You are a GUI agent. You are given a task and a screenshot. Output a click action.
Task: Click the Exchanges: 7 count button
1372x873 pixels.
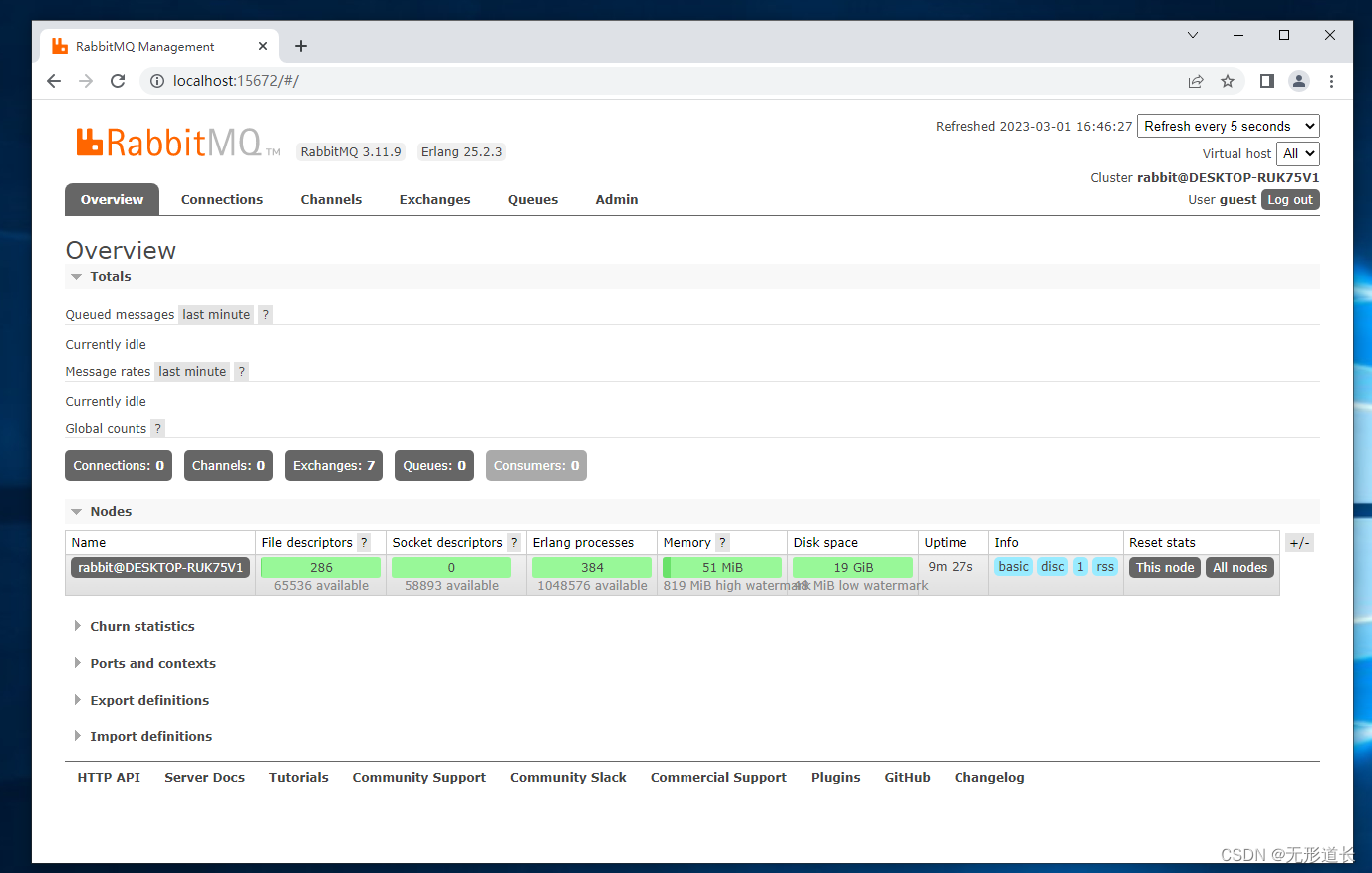pos(334,465)
